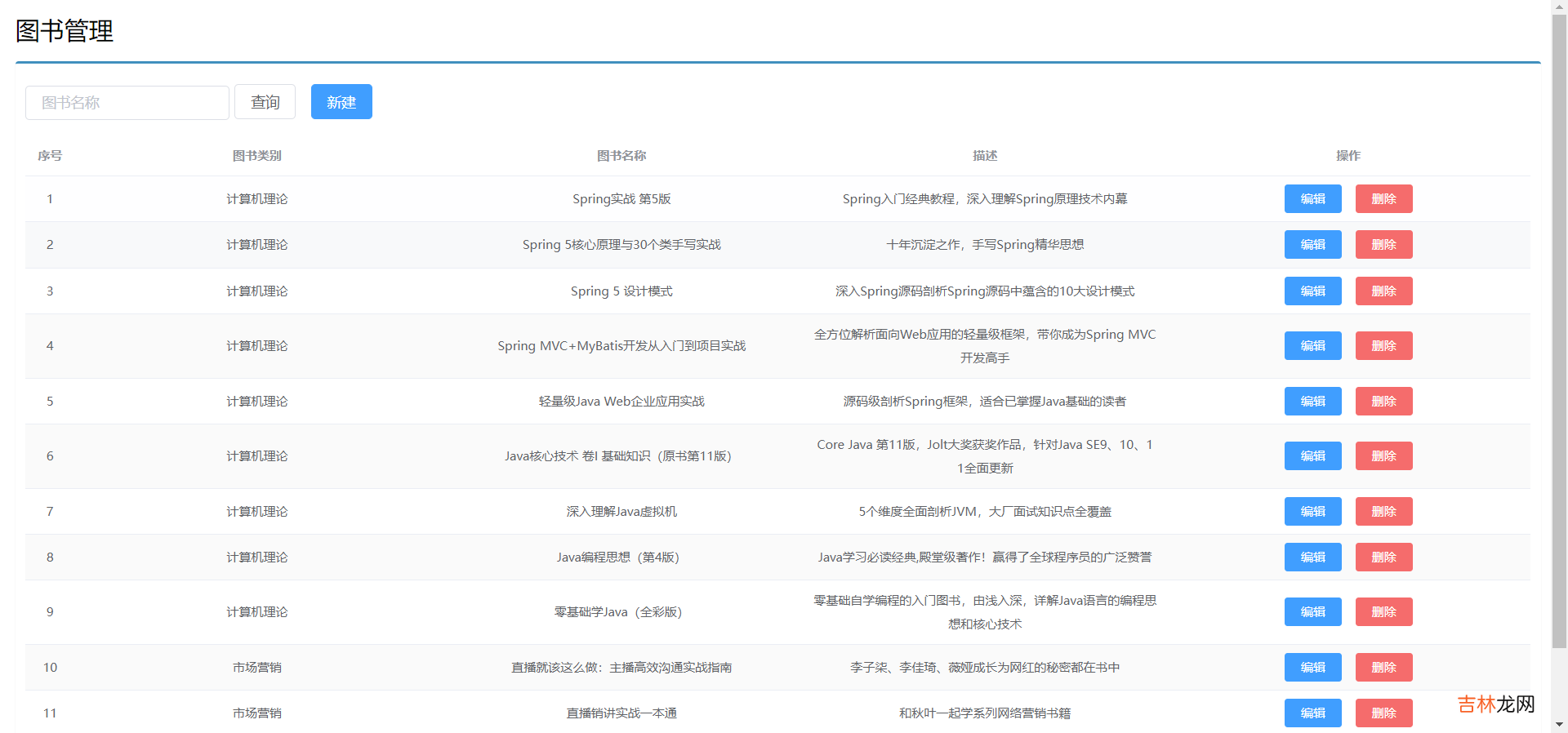
Task: Delete the Spring实战 第5版 row
Action: pyautogui.click(x=1384, y=199)
